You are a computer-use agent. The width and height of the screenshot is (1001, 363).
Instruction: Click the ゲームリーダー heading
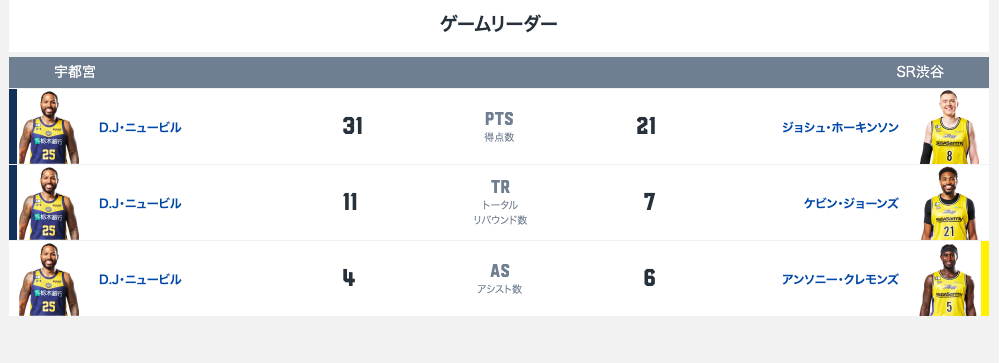click(x=499, y=24)
